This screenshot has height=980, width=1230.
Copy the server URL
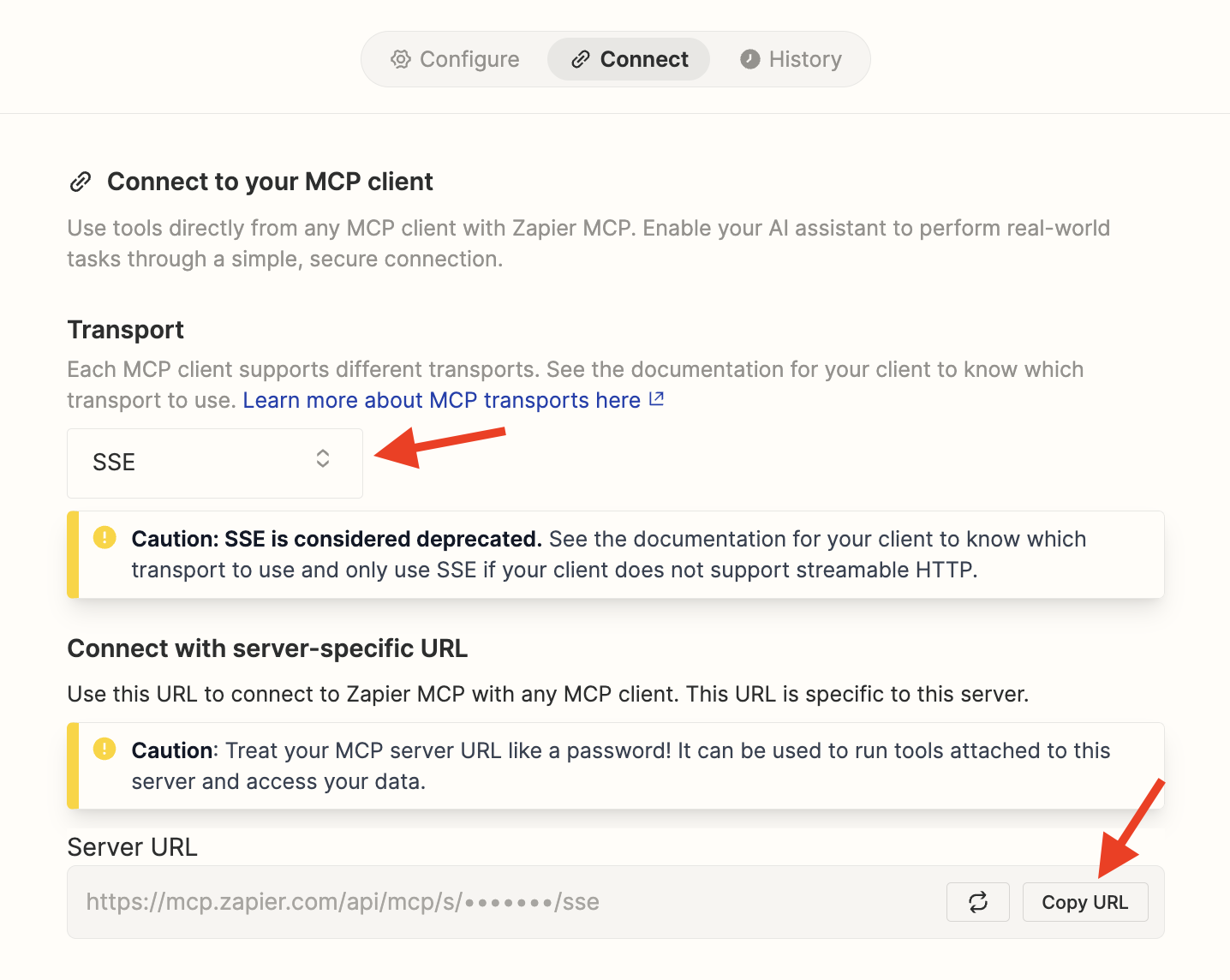click(1085, 902)
